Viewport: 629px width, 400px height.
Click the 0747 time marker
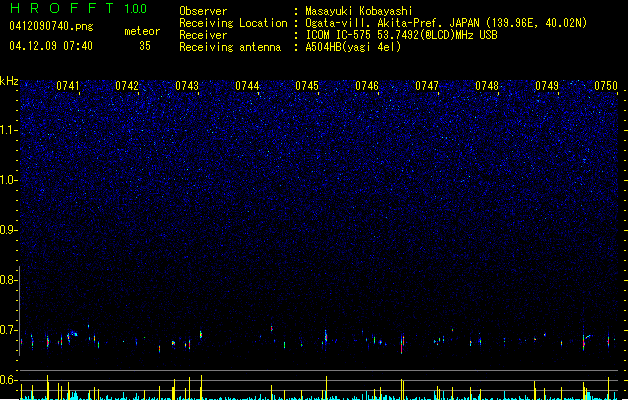pos(427,86)
